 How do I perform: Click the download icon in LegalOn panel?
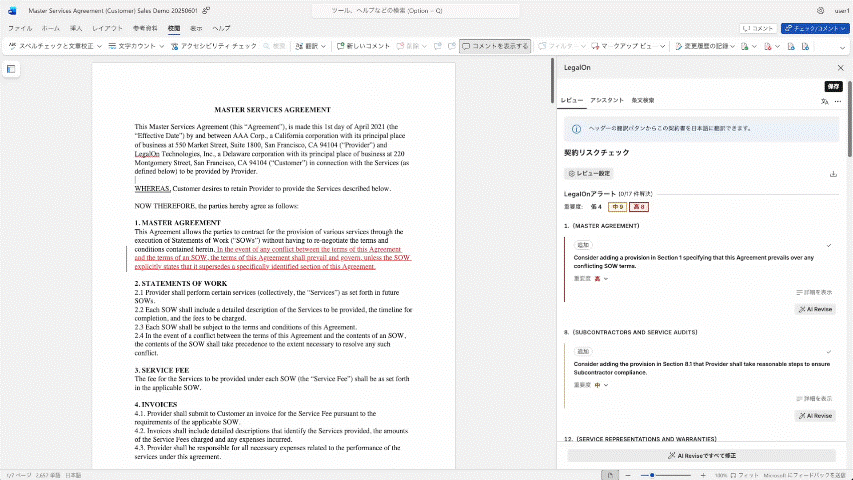coord(833,174)
